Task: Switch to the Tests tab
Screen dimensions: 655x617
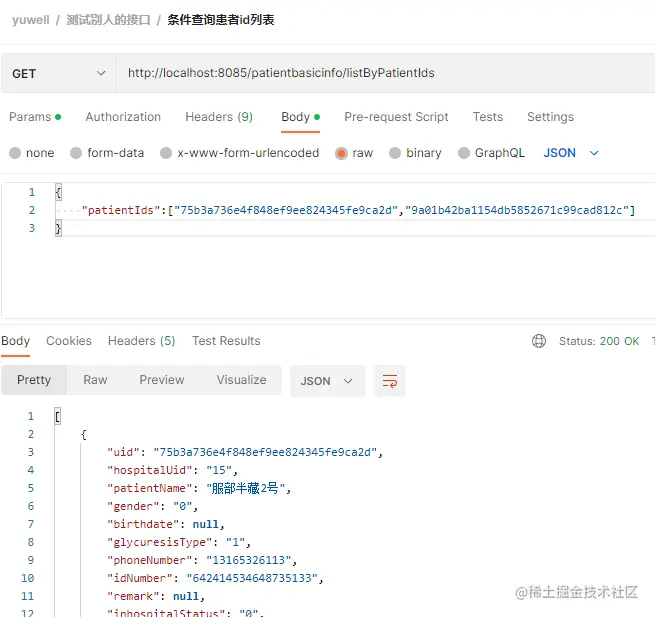Action: 487,117
